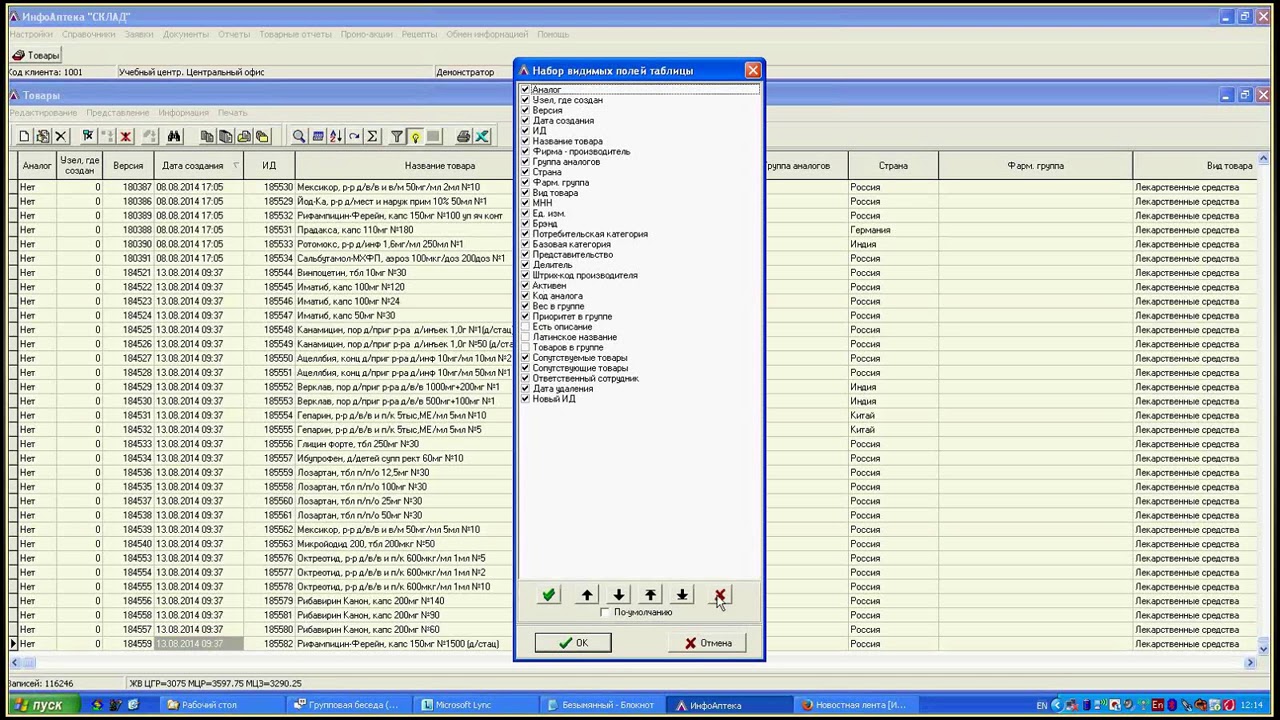This screenshot has height=720, width=1280.
Task: Close the Набор видимых полей dialog
Action: (753, 70)
